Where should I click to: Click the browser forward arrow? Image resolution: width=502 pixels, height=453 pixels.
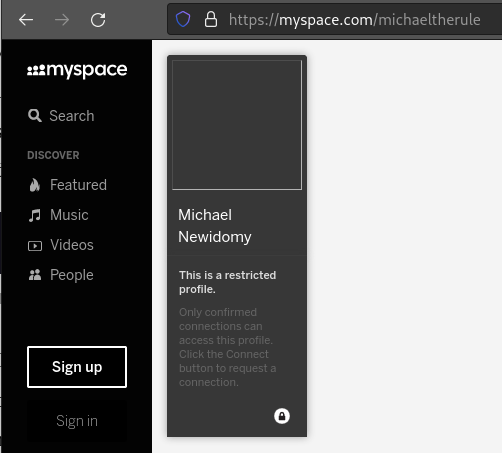(62, 20)
